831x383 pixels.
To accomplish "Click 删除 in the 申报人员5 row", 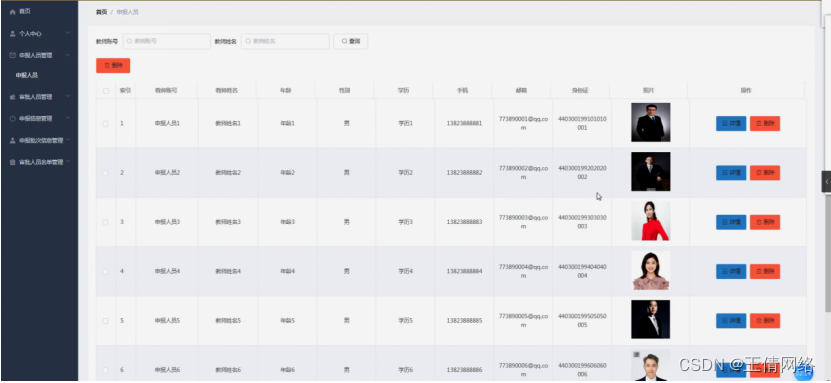I will click(765, 320).
